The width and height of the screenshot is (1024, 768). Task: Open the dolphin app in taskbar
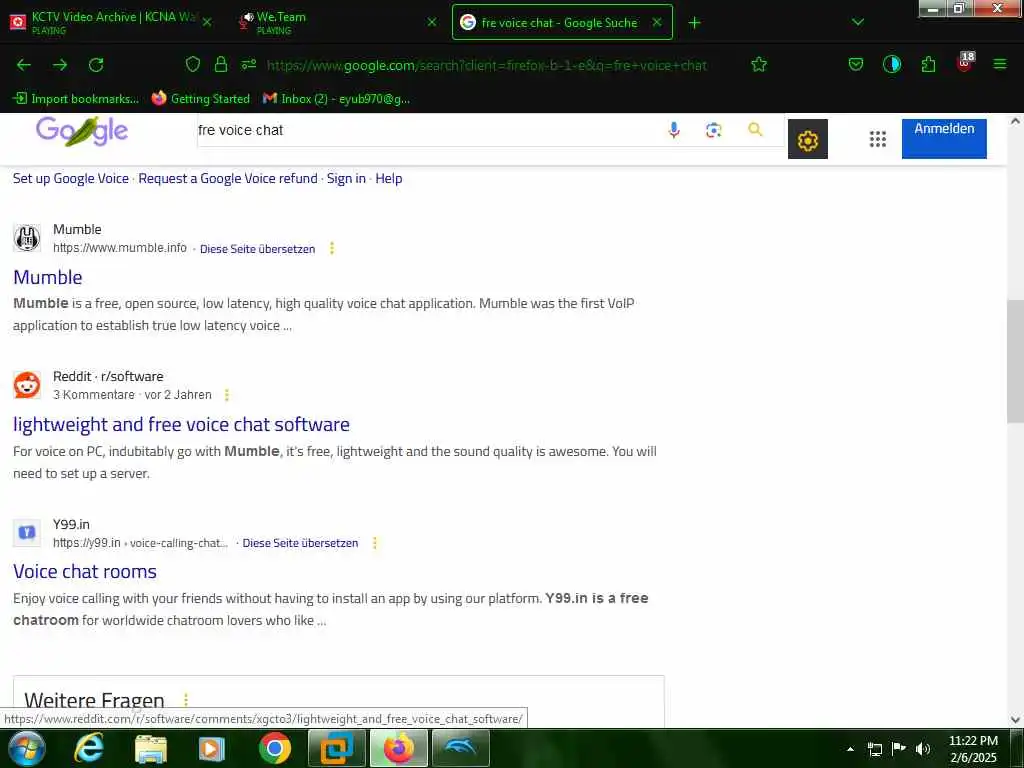click(x=461, y=748)
